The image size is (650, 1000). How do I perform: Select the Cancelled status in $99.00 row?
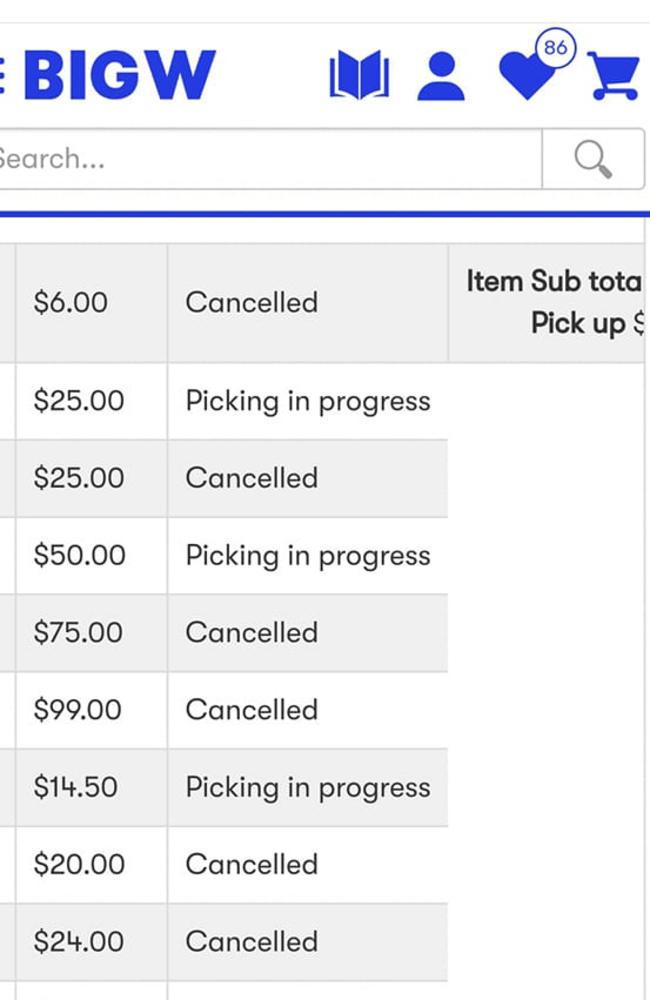tap(251, 710)
